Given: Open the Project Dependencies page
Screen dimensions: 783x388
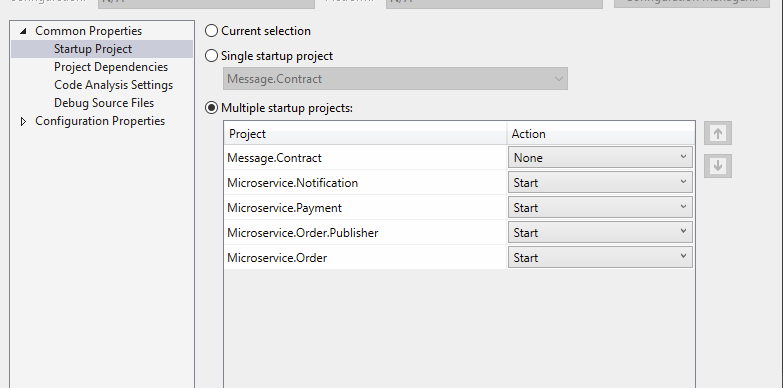Looking at the screenshot, I should click(x=111, y=67).
